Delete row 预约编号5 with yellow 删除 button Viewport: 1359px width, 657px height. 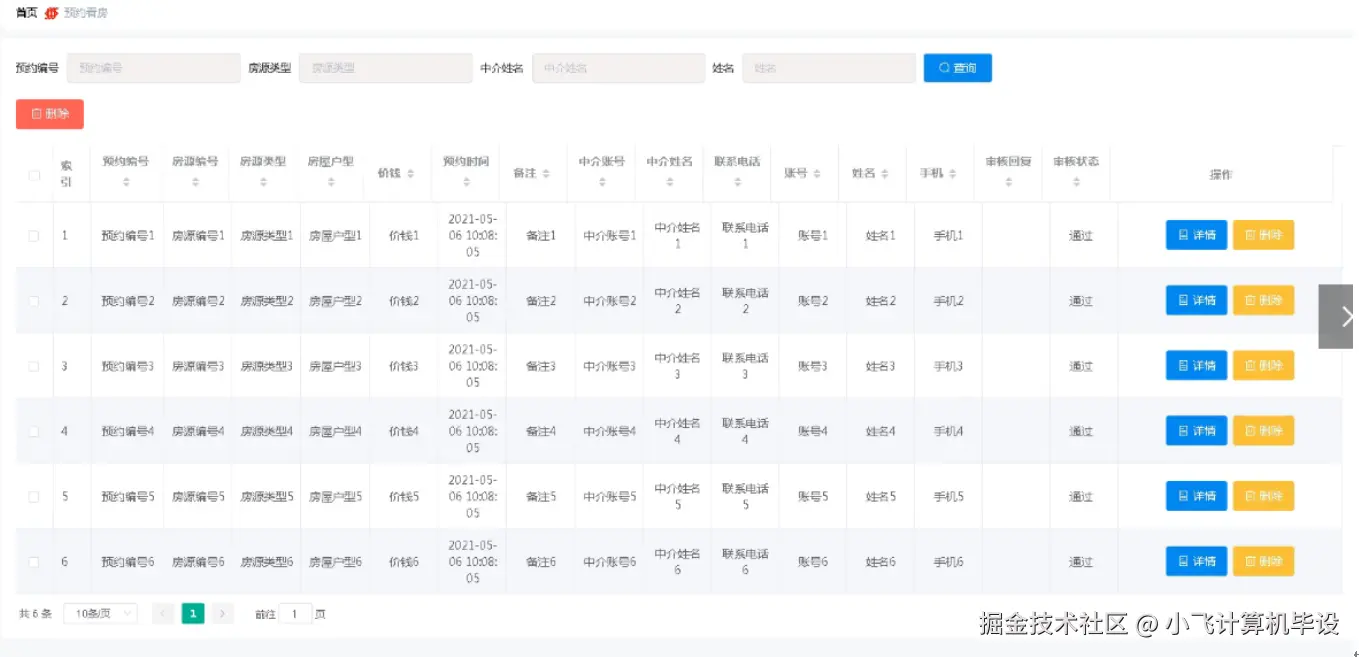(x=1263, y=496)
